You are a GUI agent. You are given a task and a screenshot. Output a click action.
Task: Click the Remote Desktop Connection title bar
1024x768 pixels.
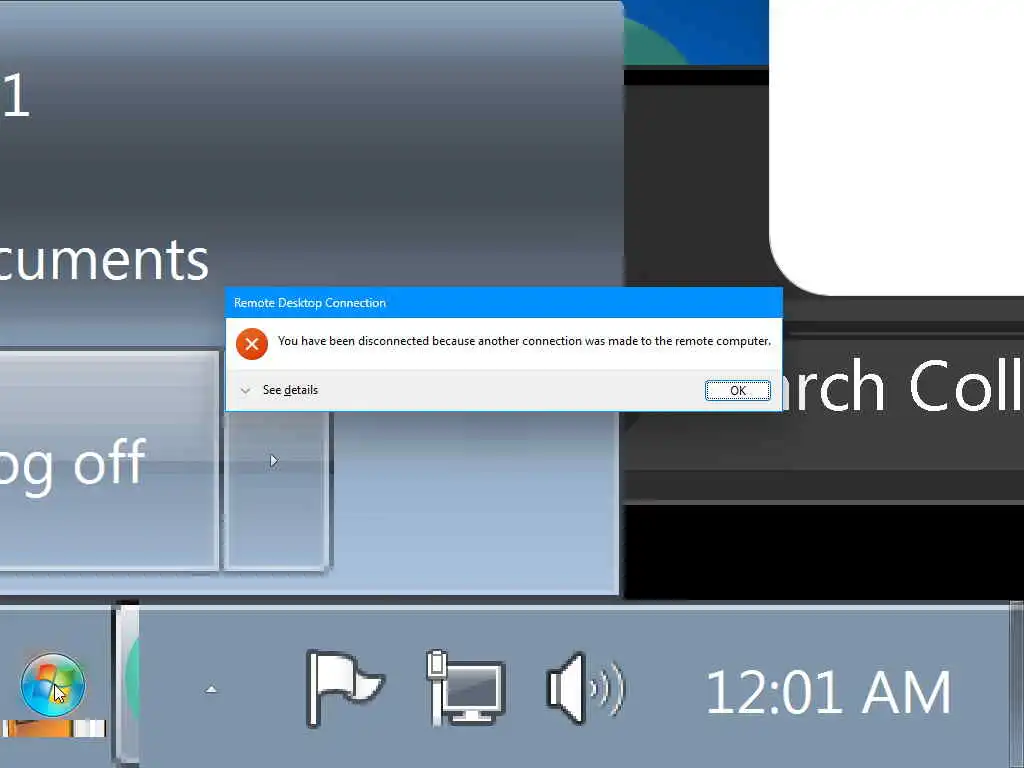[504, 303]
